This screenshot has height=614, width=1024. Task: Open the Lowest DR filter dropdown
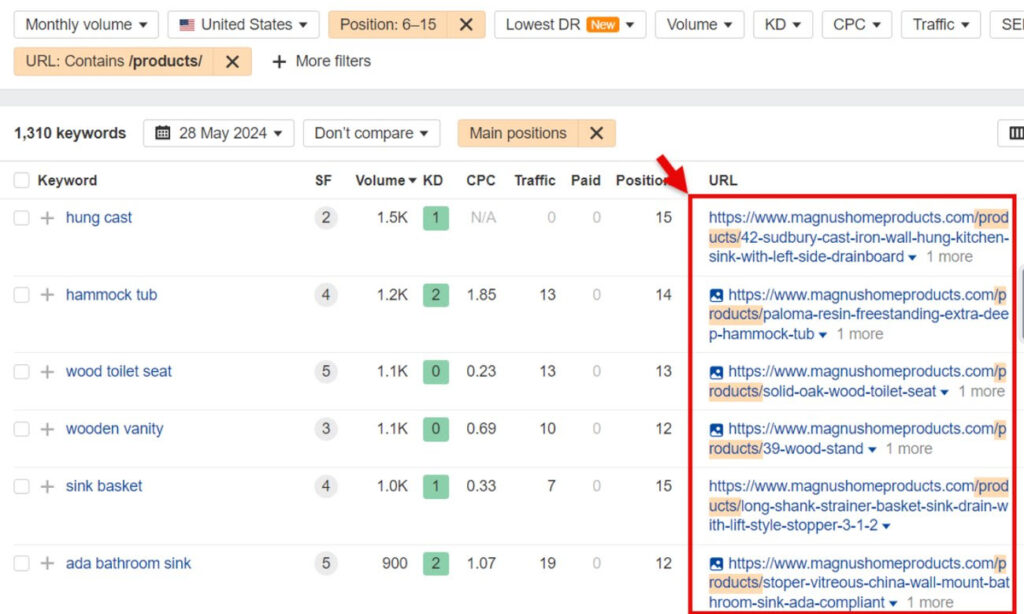click(x=569, y=25)
